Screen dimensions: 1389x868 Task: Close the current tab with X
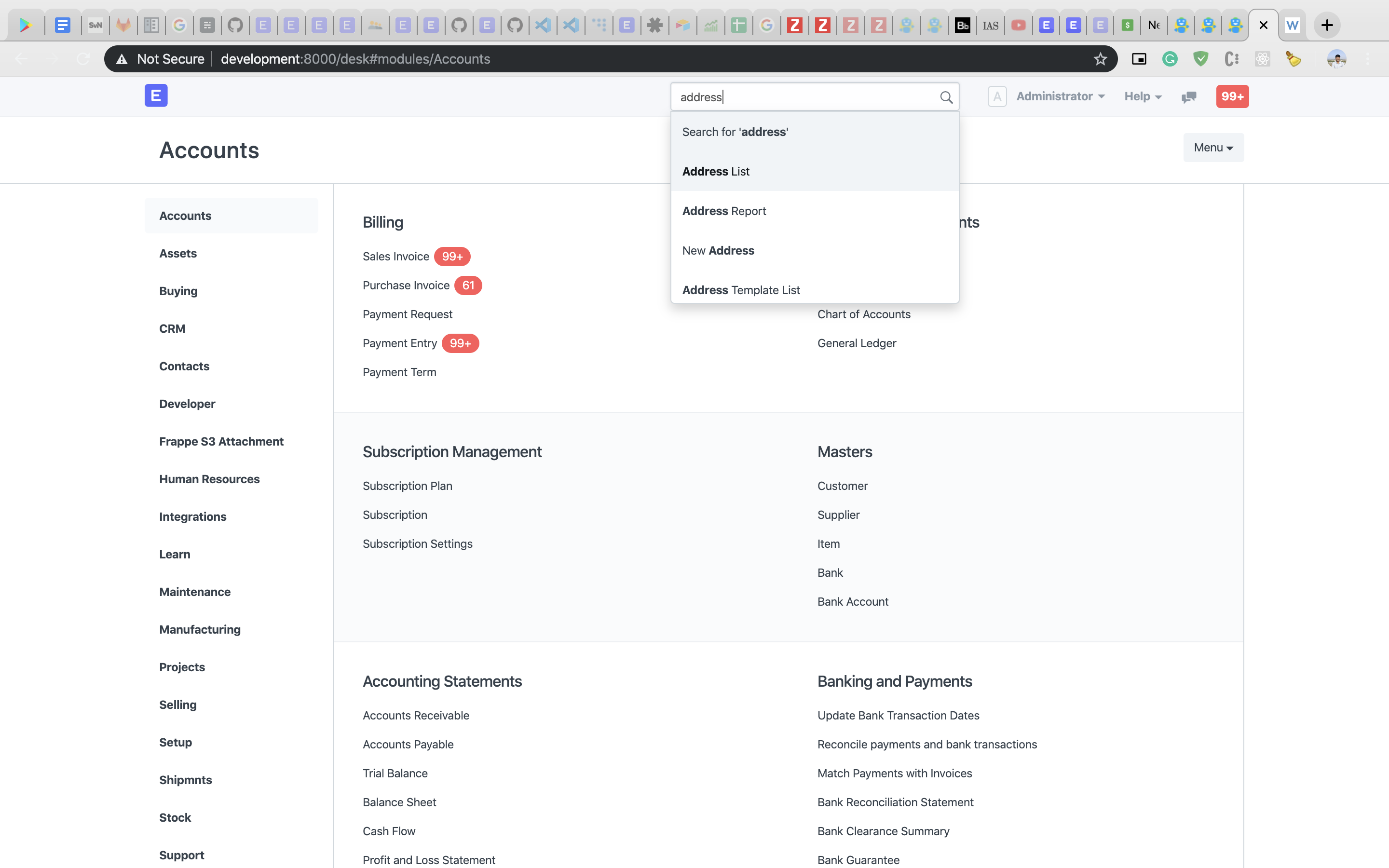pyautogui.click(x=1263, y=25)
